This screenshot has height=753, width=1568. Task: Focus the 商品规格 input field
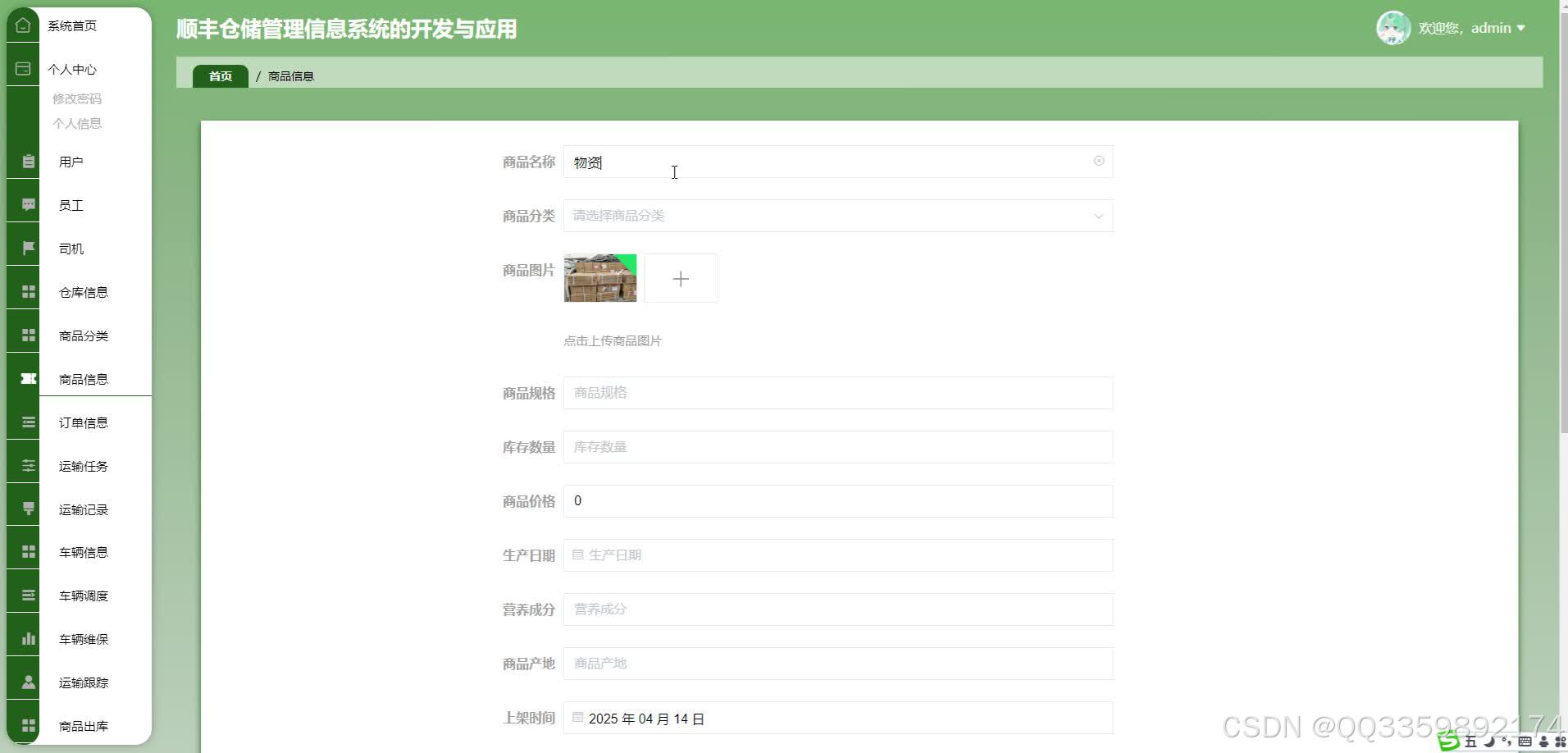838,393
